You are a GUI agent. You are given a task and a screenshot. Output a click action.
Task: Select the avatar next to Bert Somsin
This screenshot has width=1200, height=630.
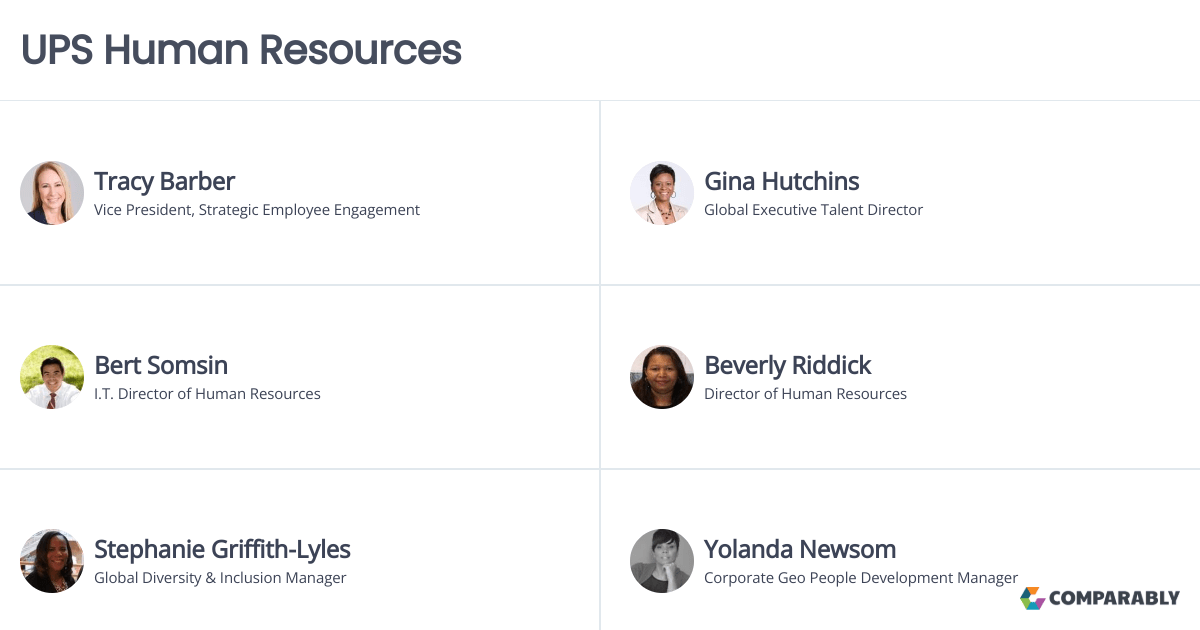pos(52,377)
